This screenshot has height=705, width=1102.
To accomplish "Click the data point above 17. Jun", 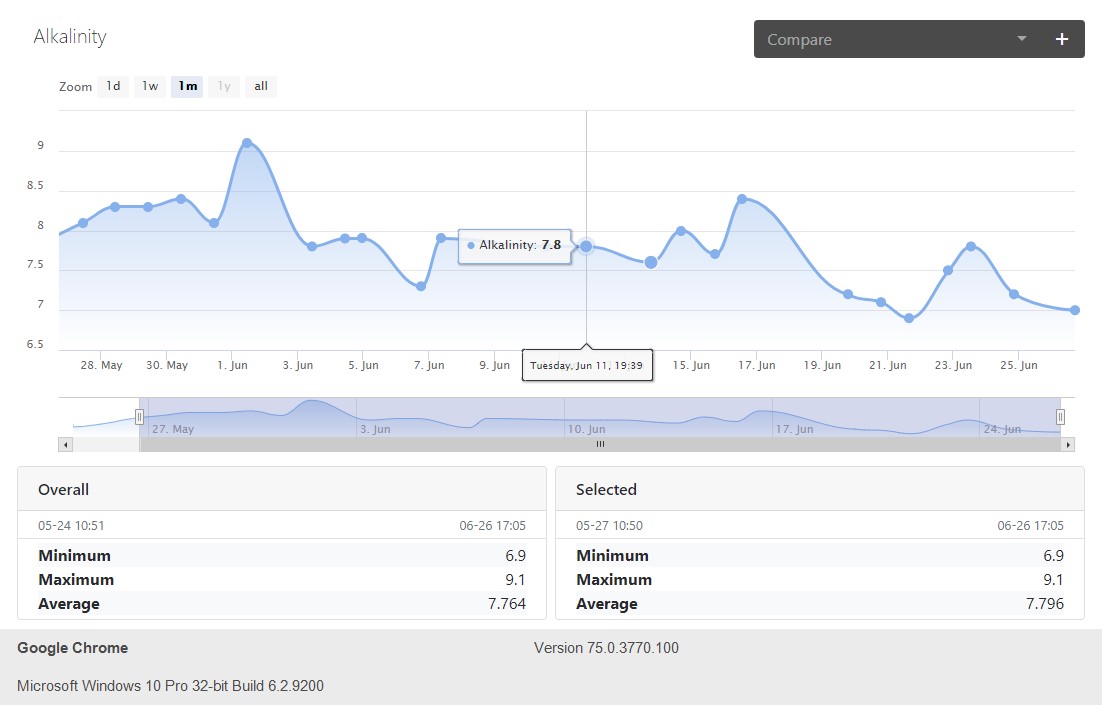I will click(741, 200).
